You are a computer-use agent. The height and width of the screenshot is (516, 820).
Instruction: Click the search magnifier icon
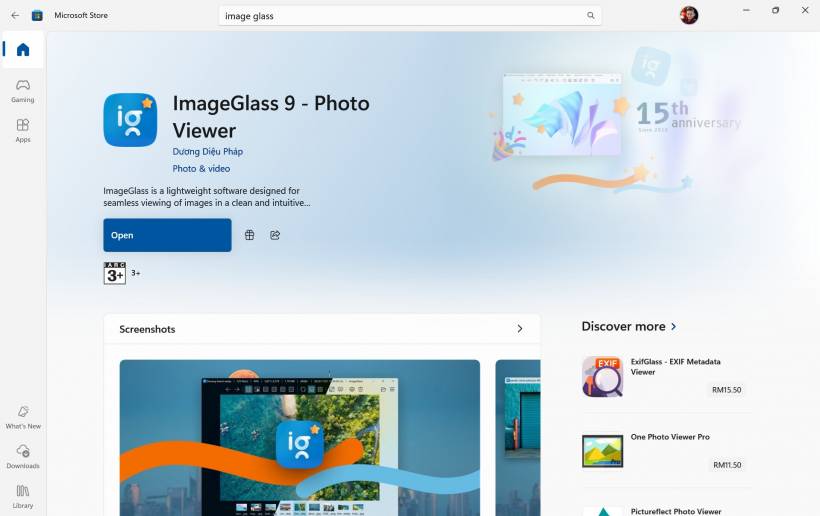pyautogui.click(x=590, y=16)
